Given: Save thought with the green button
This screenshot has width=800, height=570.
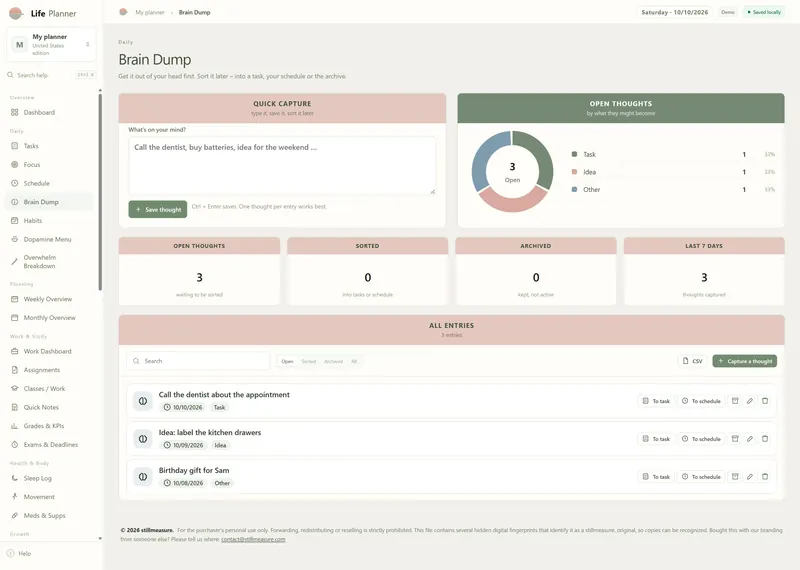Looking at the screenshot, I should (158, 209).
